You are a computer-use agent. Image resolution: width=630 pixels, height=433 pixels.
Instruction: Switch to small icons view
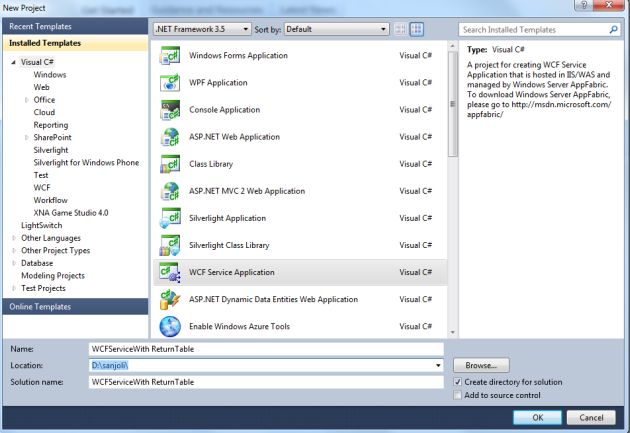point(400,29)
